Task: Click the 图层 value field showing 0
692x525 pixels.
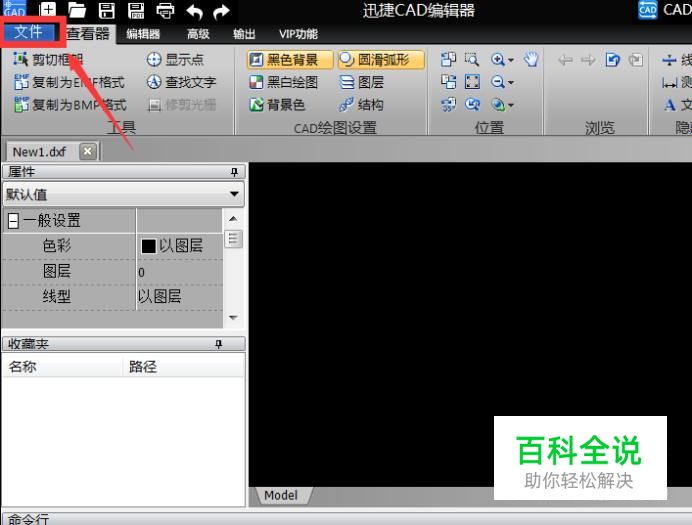Action: click(179, 272)
